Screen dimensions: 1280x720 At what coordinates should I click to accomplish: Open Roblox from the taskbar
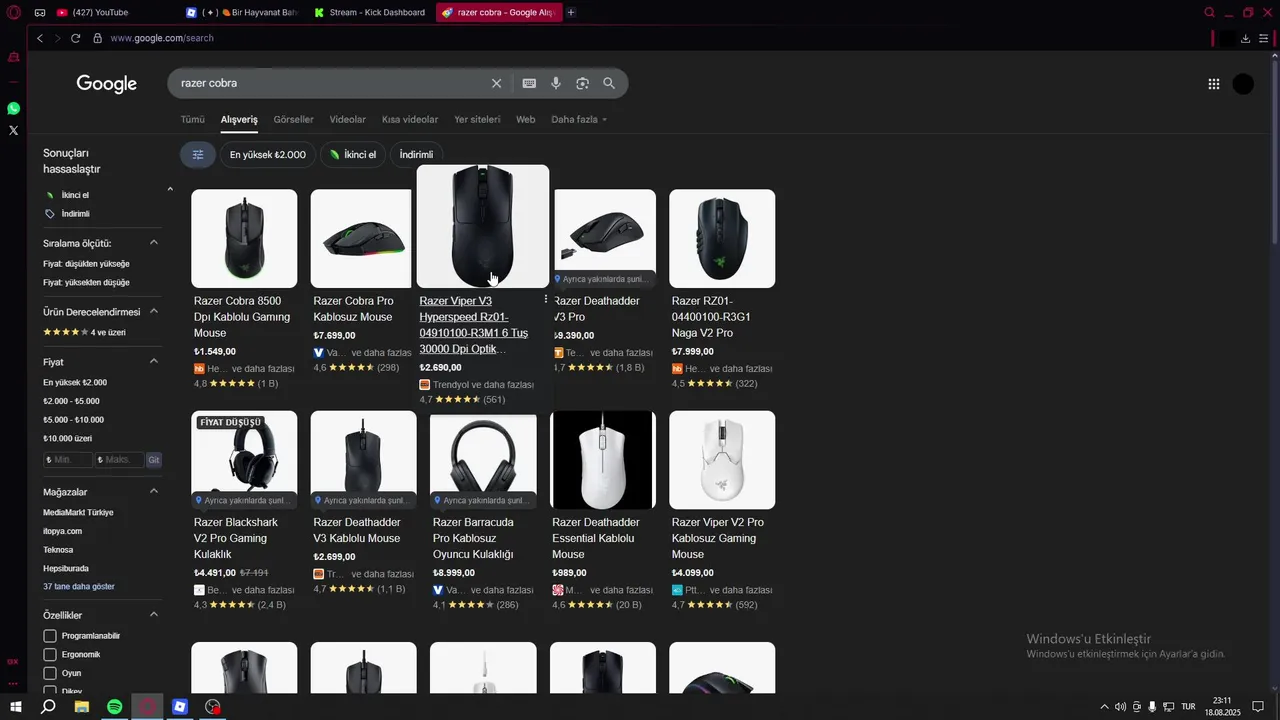[180, 706]
